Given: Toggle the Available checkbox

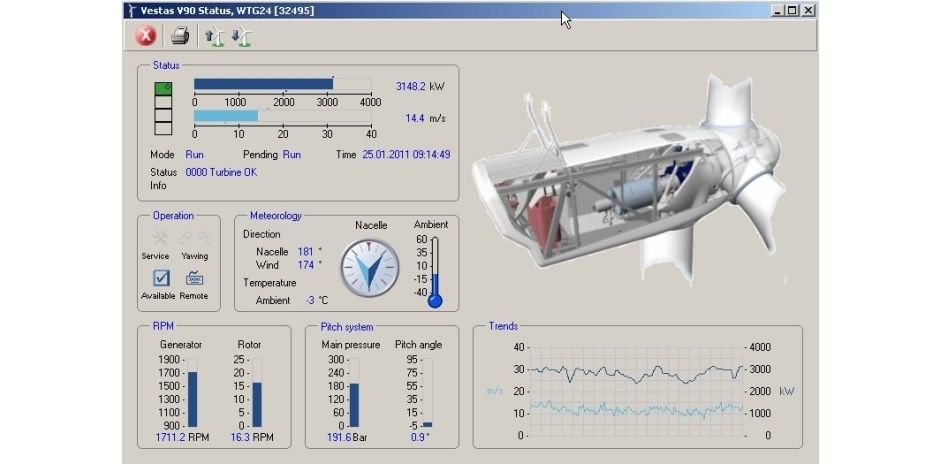Looking at the screenshot, I should [x=160, y=278].
